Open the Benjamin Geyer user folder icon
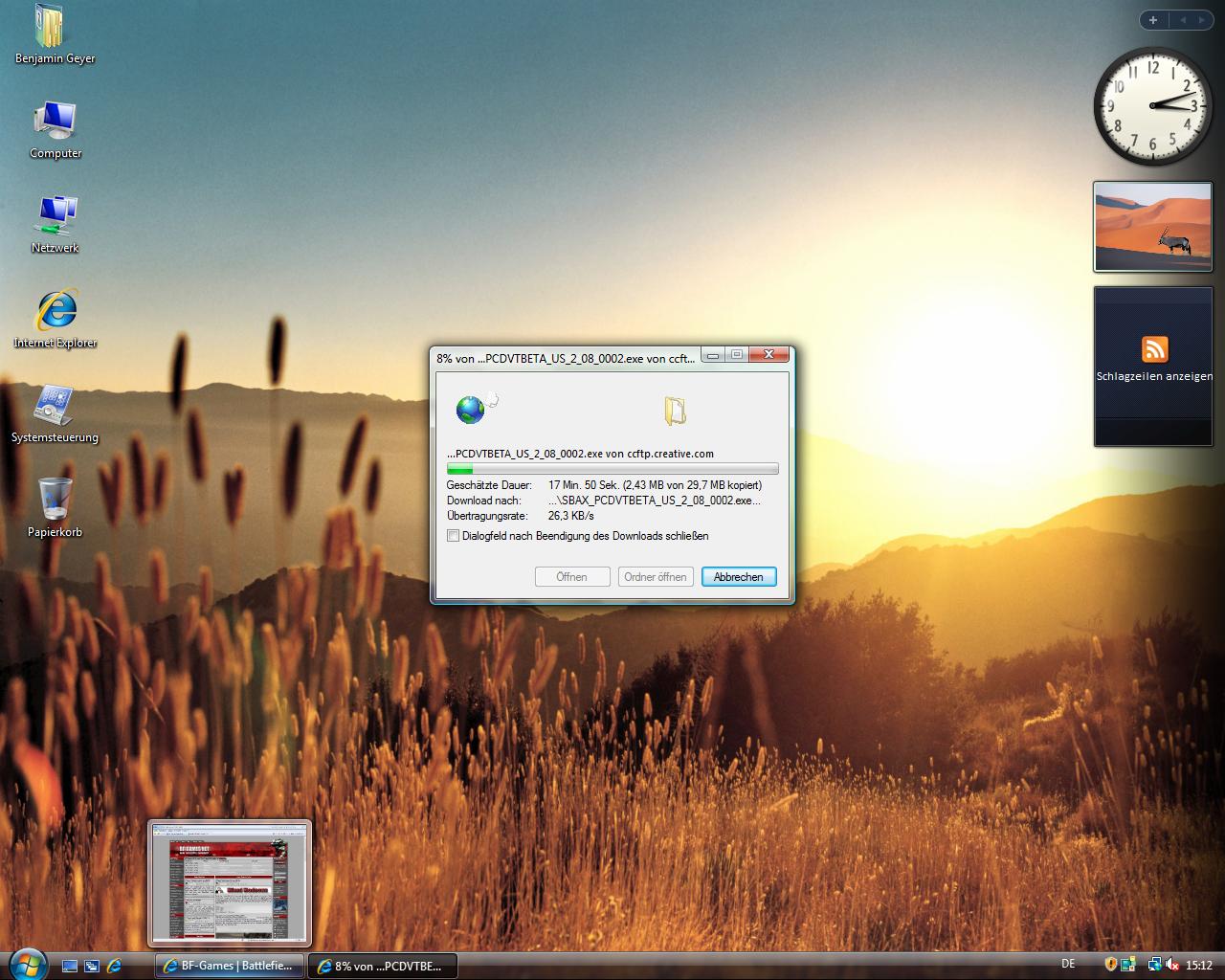This screenshot has height=980, width=1225. click(x=55, y=34)
